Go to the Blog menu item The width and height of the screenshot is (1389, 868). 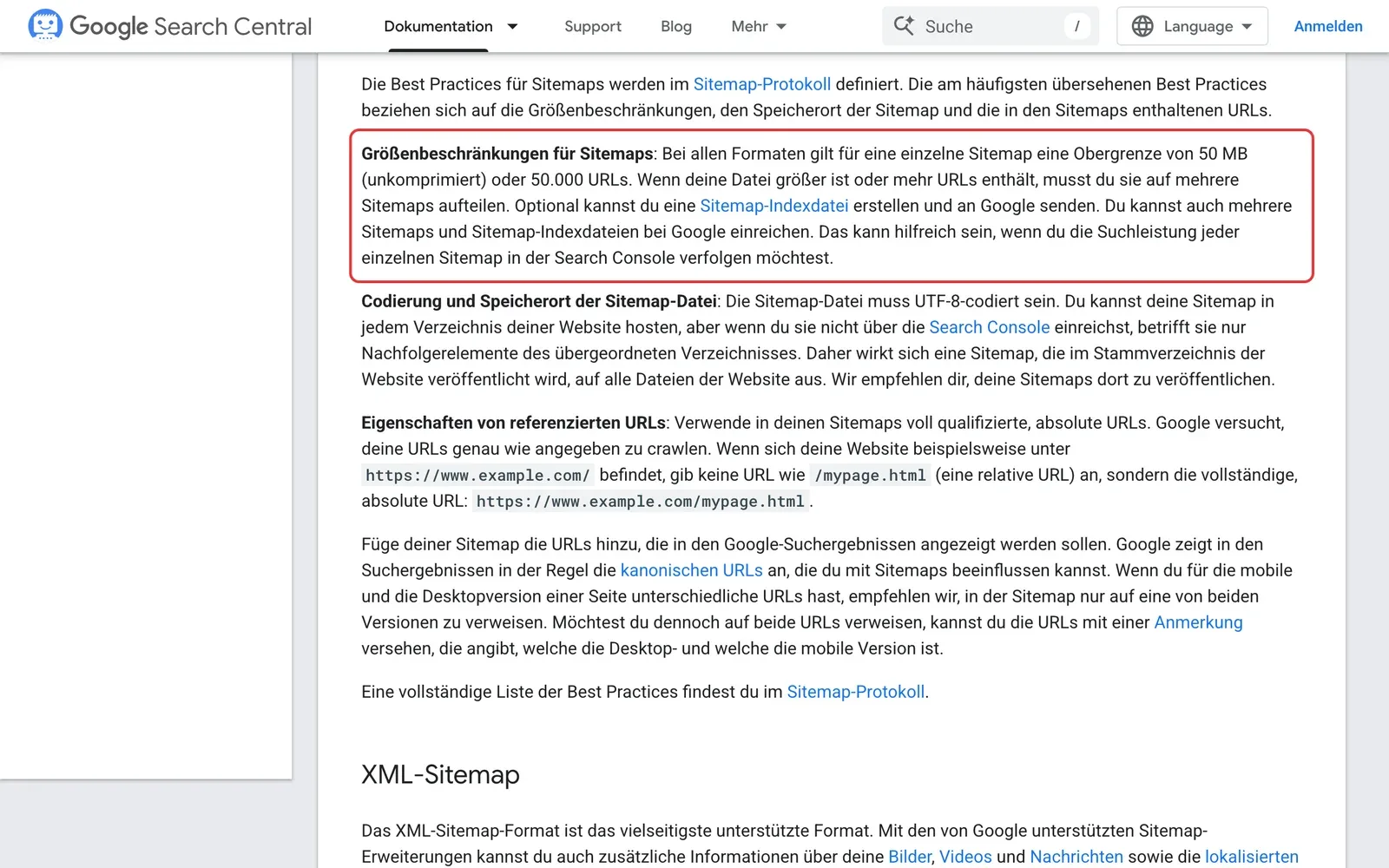pos(676,26)
